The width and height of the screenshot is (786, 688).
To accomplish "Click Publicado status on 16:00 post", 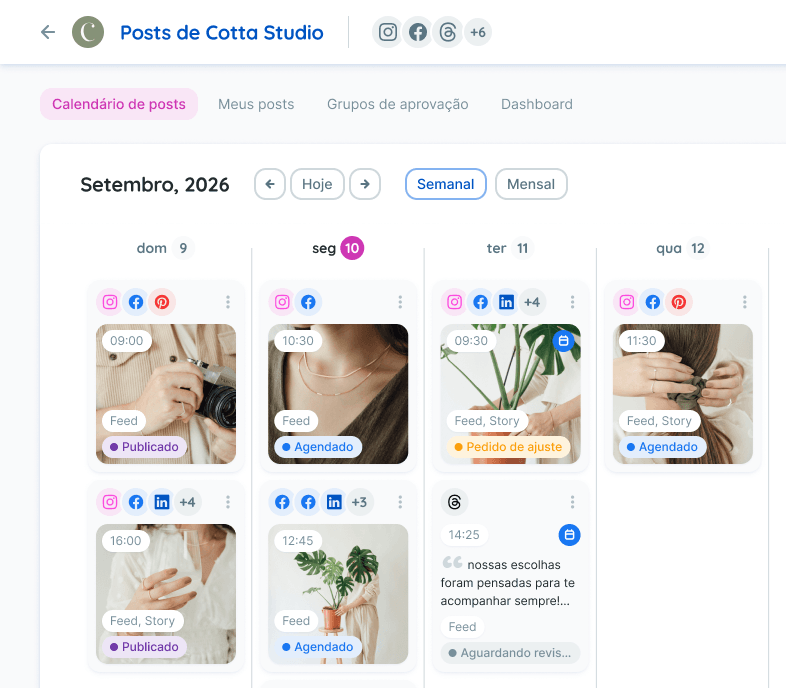I will tap(144, 647).
